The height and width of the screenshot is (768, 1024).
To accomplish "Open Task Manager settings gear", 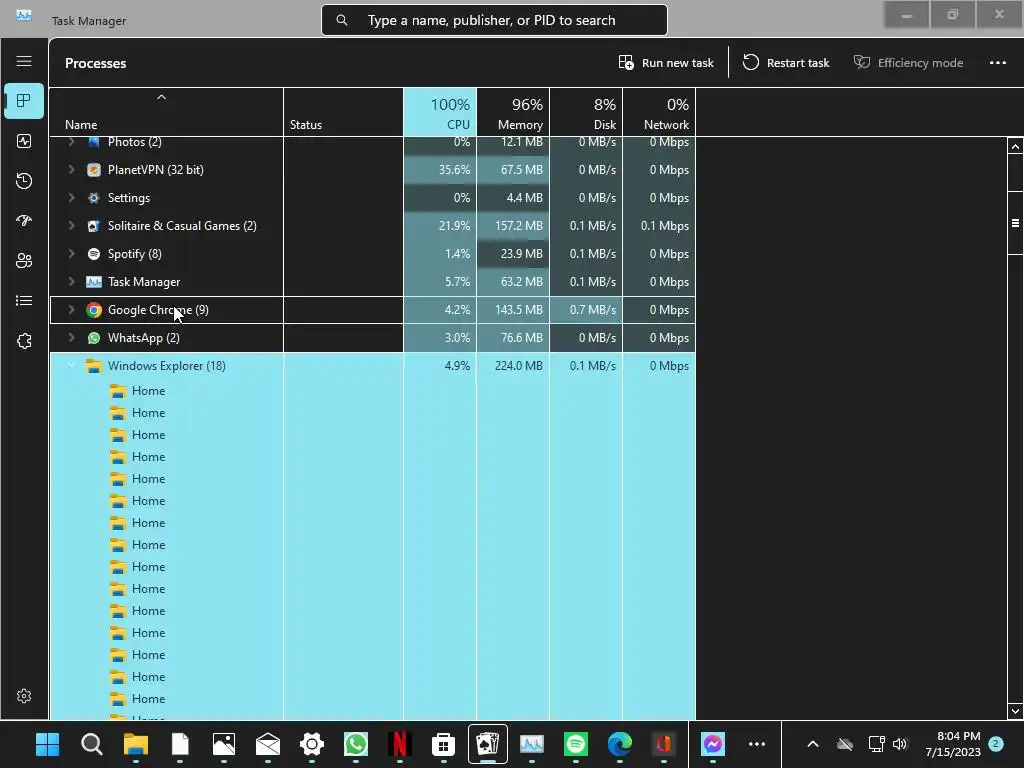I will point(24,696).
